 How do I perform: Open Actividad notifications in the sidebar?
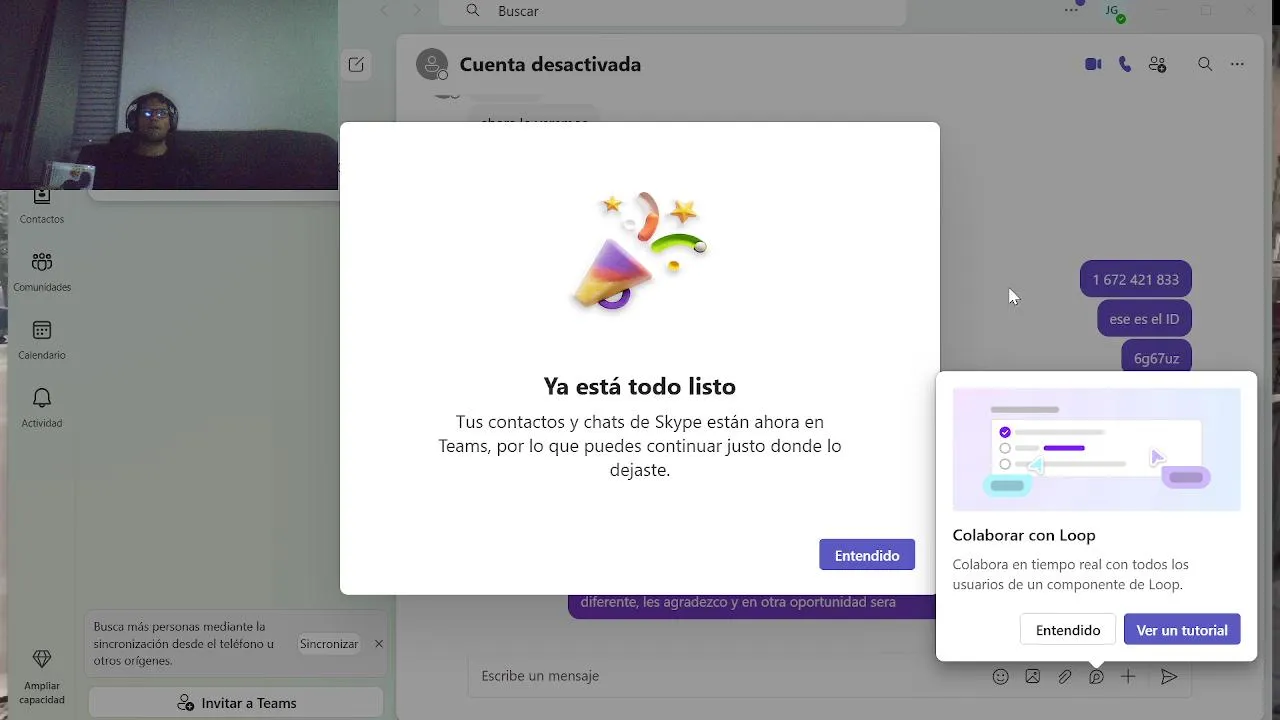[42, 408]
